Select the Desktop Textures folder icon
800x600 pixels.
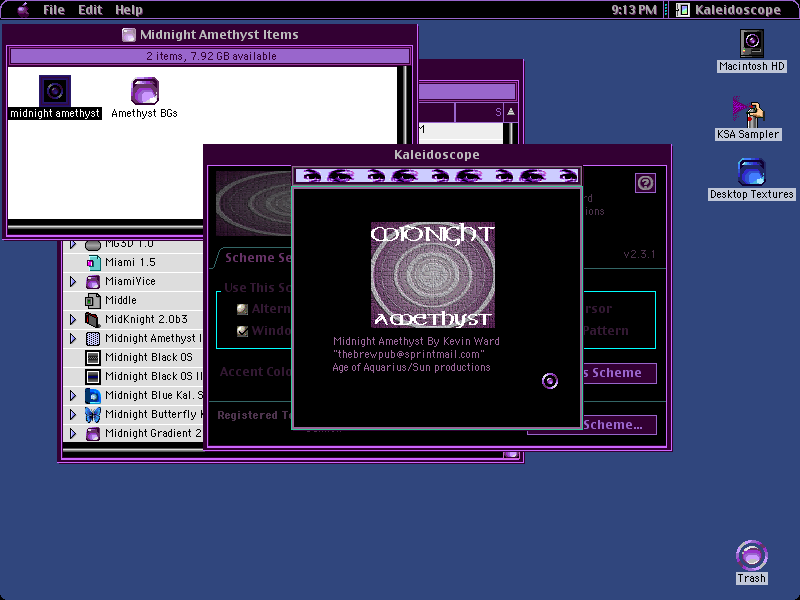click(x=752, y=172)
